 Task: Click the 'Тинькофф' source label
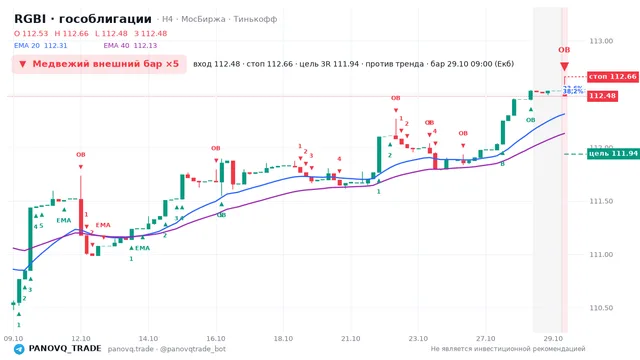point(255,19)
